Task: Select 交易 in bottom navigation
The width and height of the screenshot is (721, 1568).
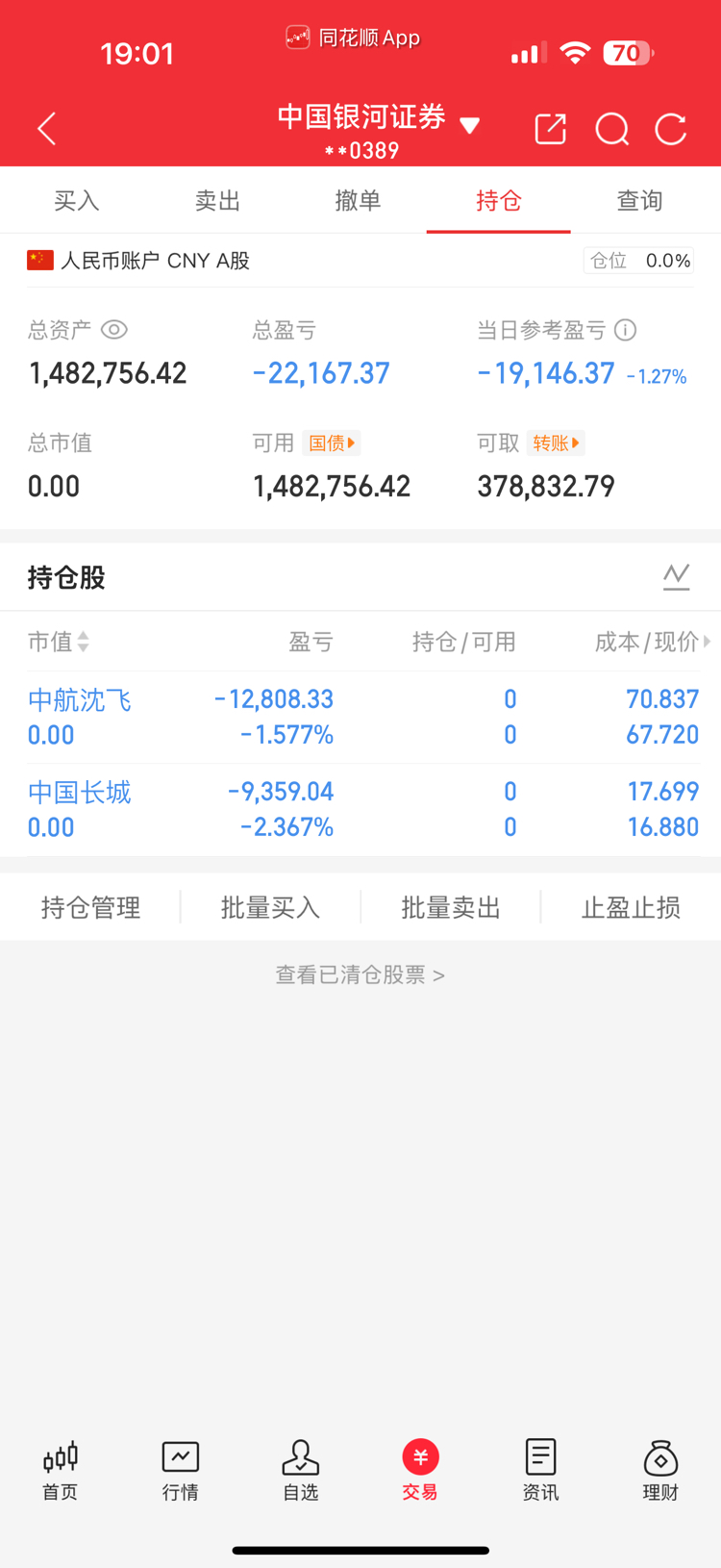Action: 420,1471
